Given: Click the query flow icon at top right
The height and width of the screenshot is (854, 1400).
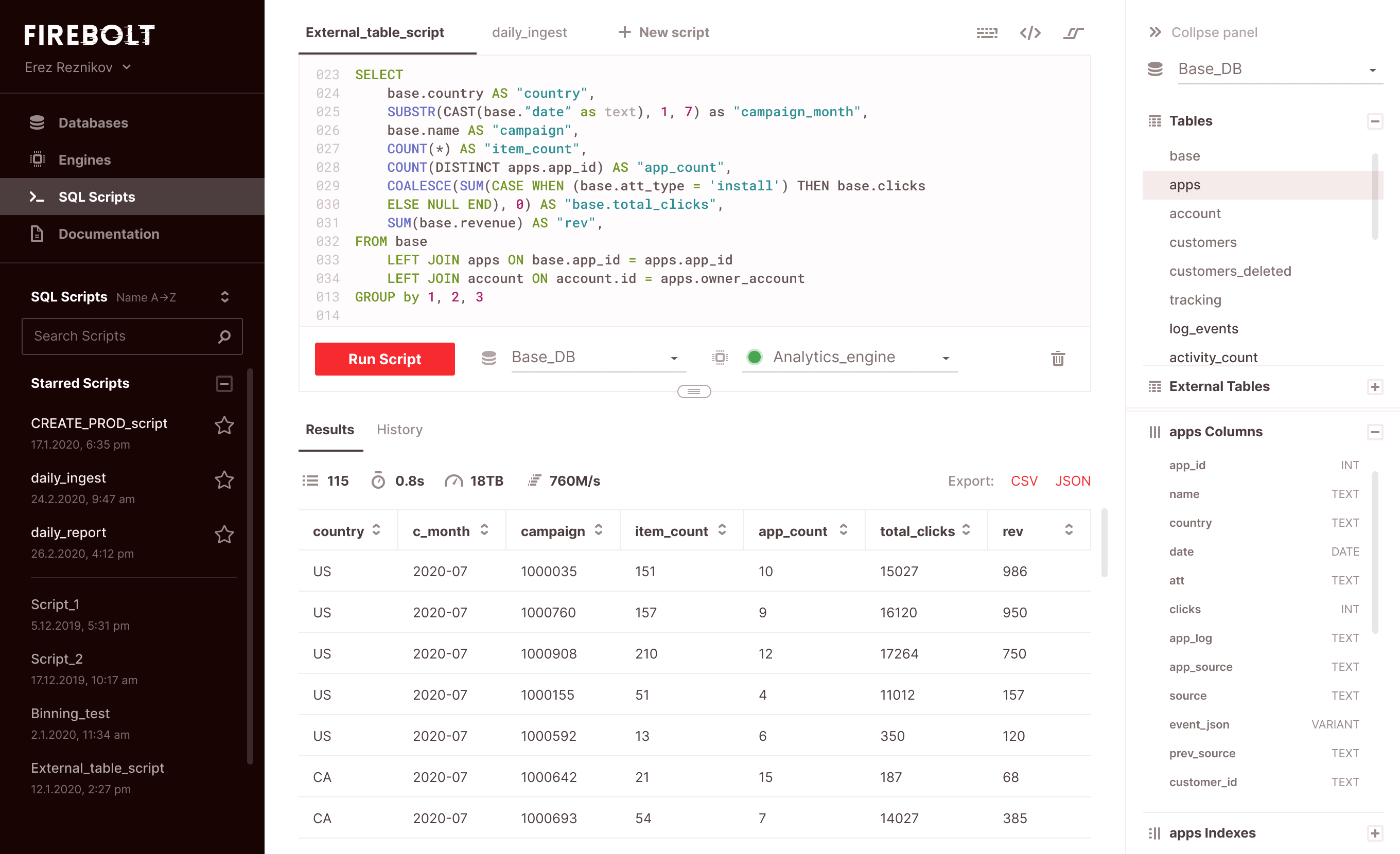Looking at the screenshot, I should (1073, 33).
